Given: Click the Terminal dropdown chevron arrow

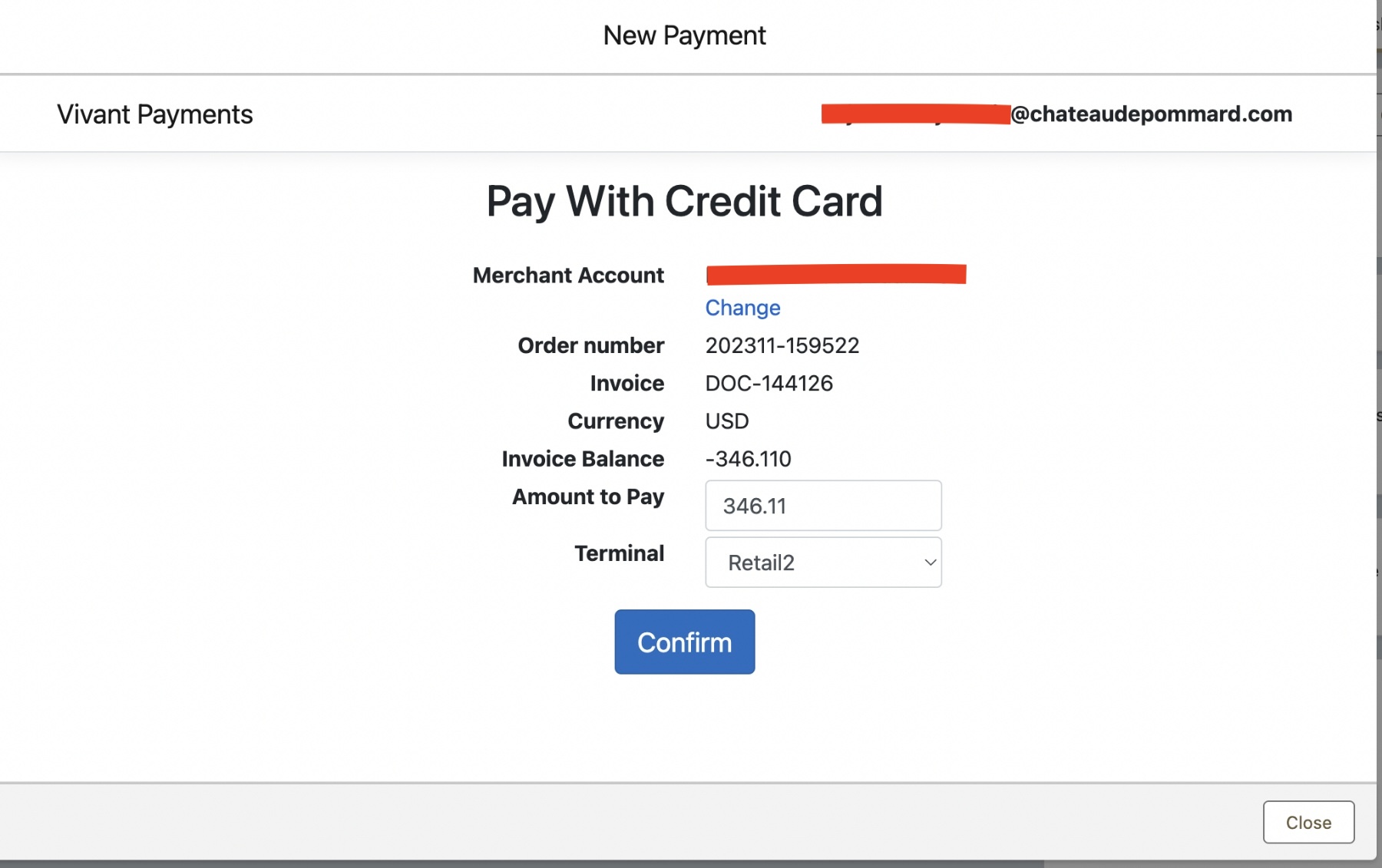Looking at the screenshot, I should (930, 563).
